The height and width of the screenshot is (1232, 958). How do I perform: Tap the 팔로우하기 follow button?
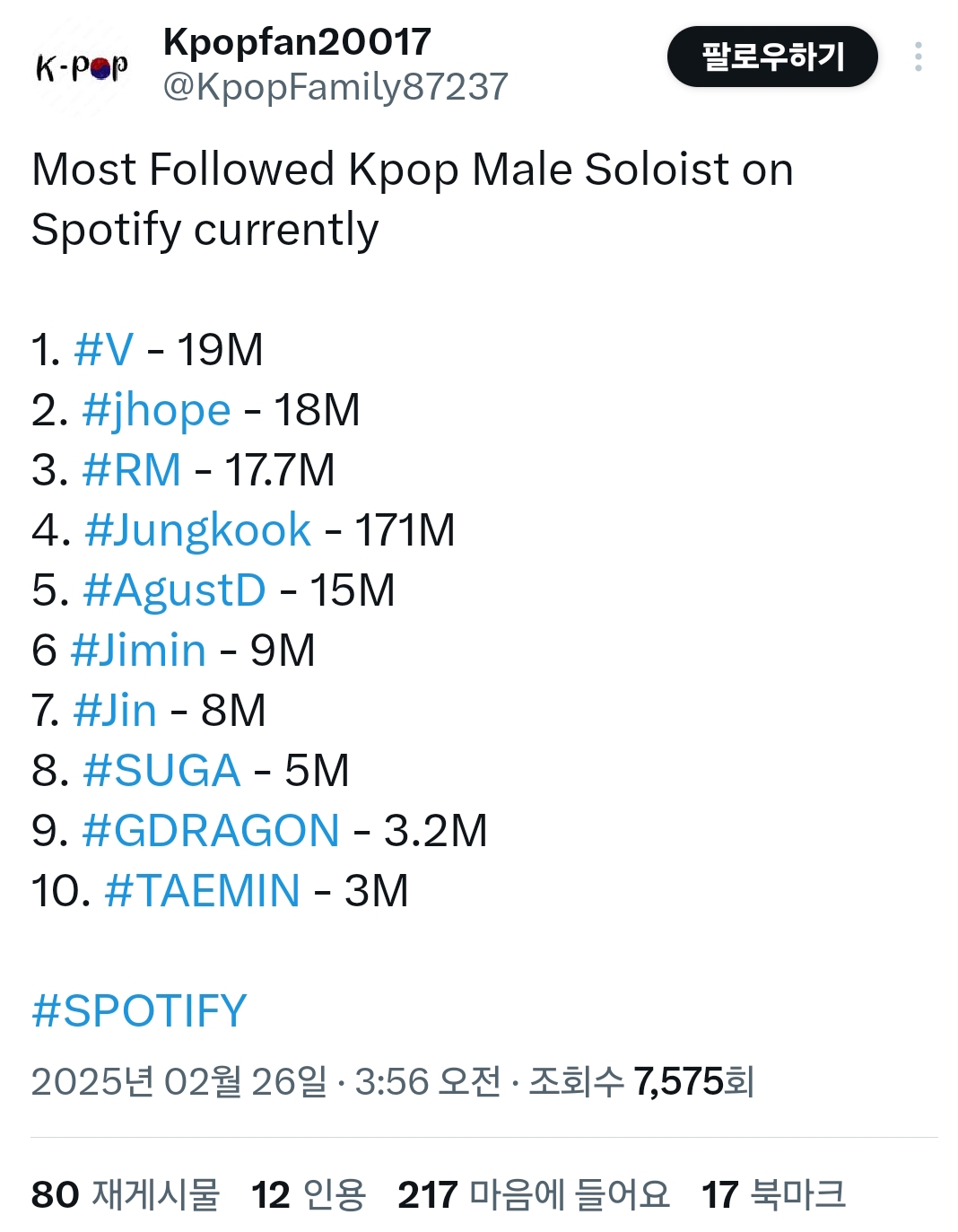(x=771, y=57)
